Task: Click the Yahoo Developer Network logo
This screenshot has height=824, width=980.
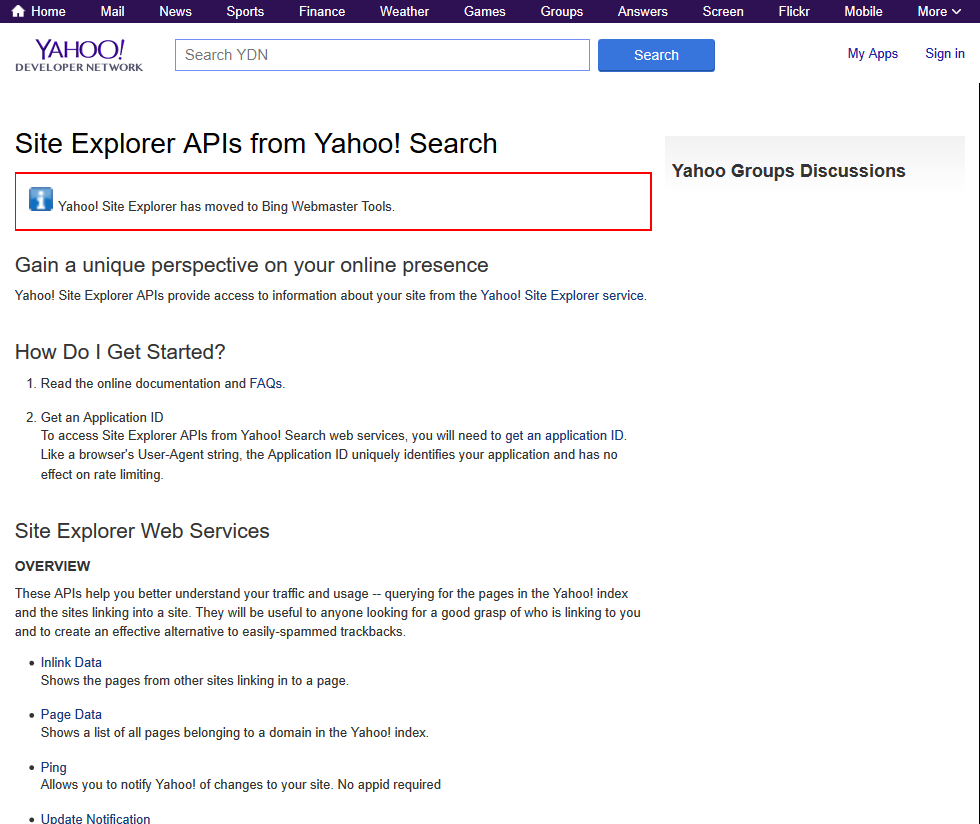Action: [x=79, y=55]
